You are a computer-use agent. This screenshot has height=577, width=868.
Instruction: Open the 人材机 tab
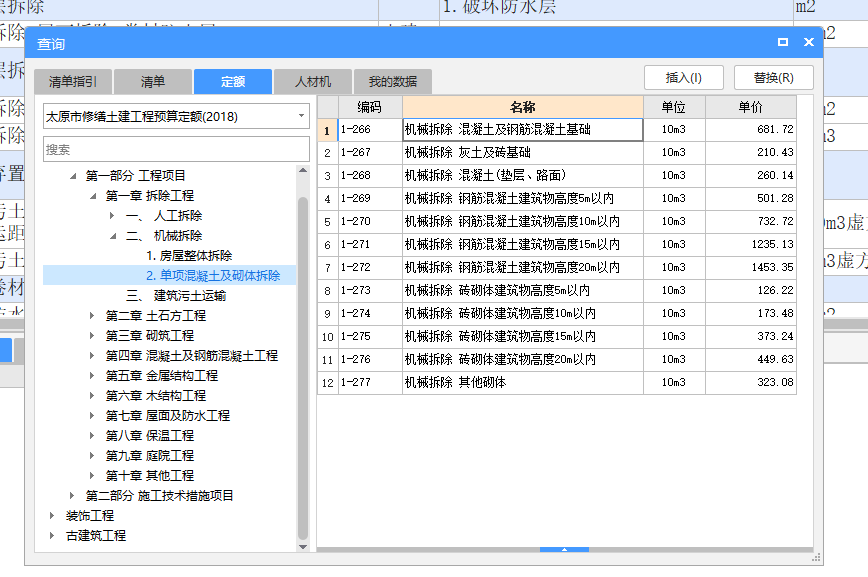[x=313, y=82]
